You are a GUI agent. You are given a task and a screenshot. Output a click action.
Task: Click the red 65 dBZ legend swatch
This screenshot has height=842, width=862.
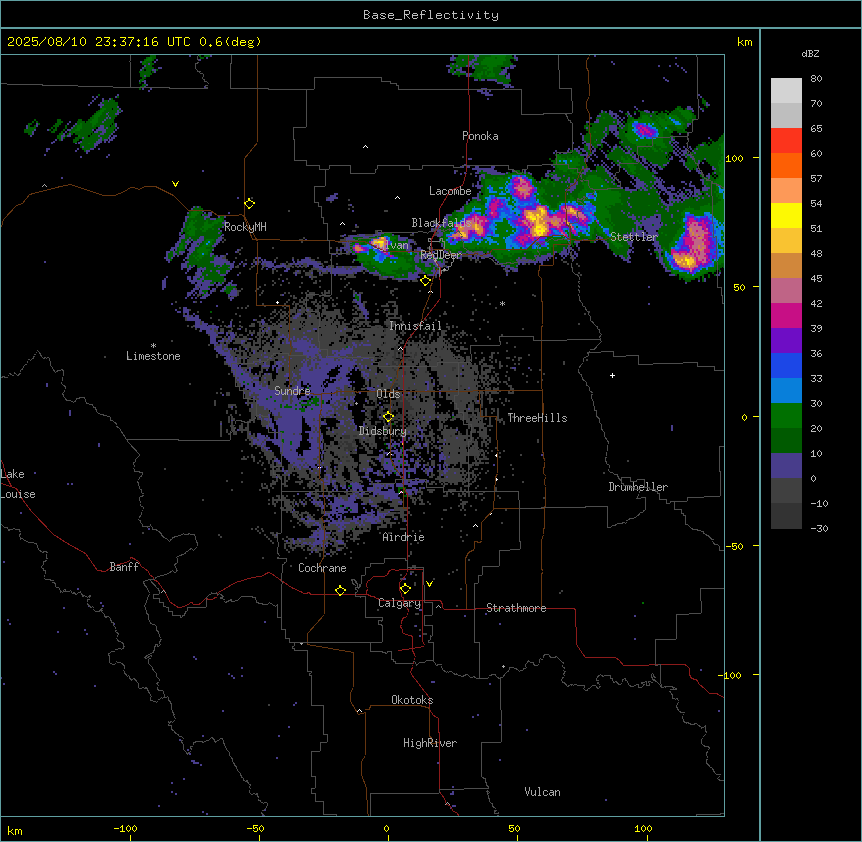[x=786, y=141]
